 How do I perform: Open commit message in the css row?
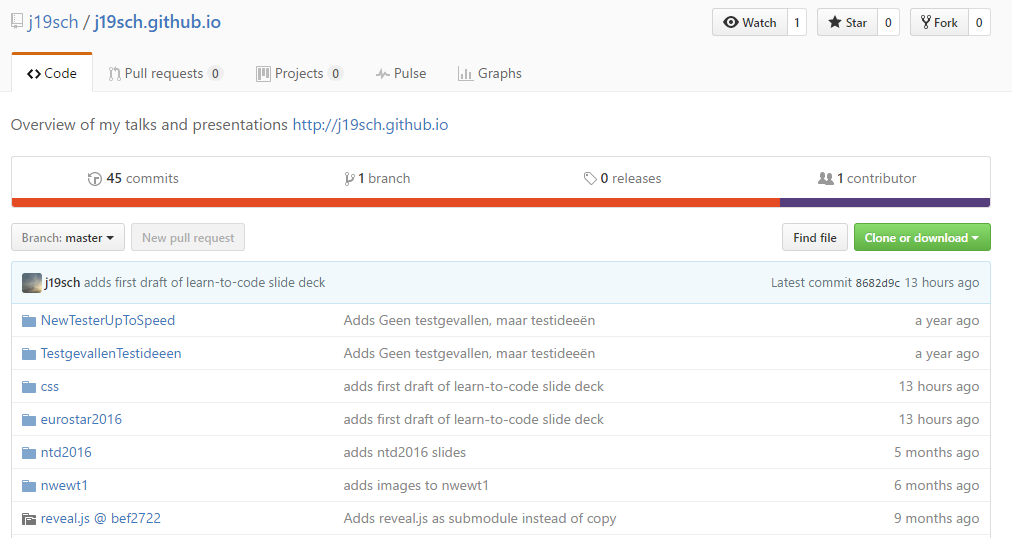click(x=474, y=386)
